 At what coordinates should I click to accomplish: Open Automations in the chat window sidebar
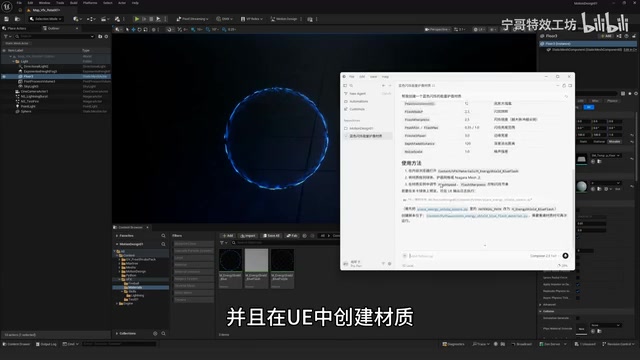coord(358,101)
